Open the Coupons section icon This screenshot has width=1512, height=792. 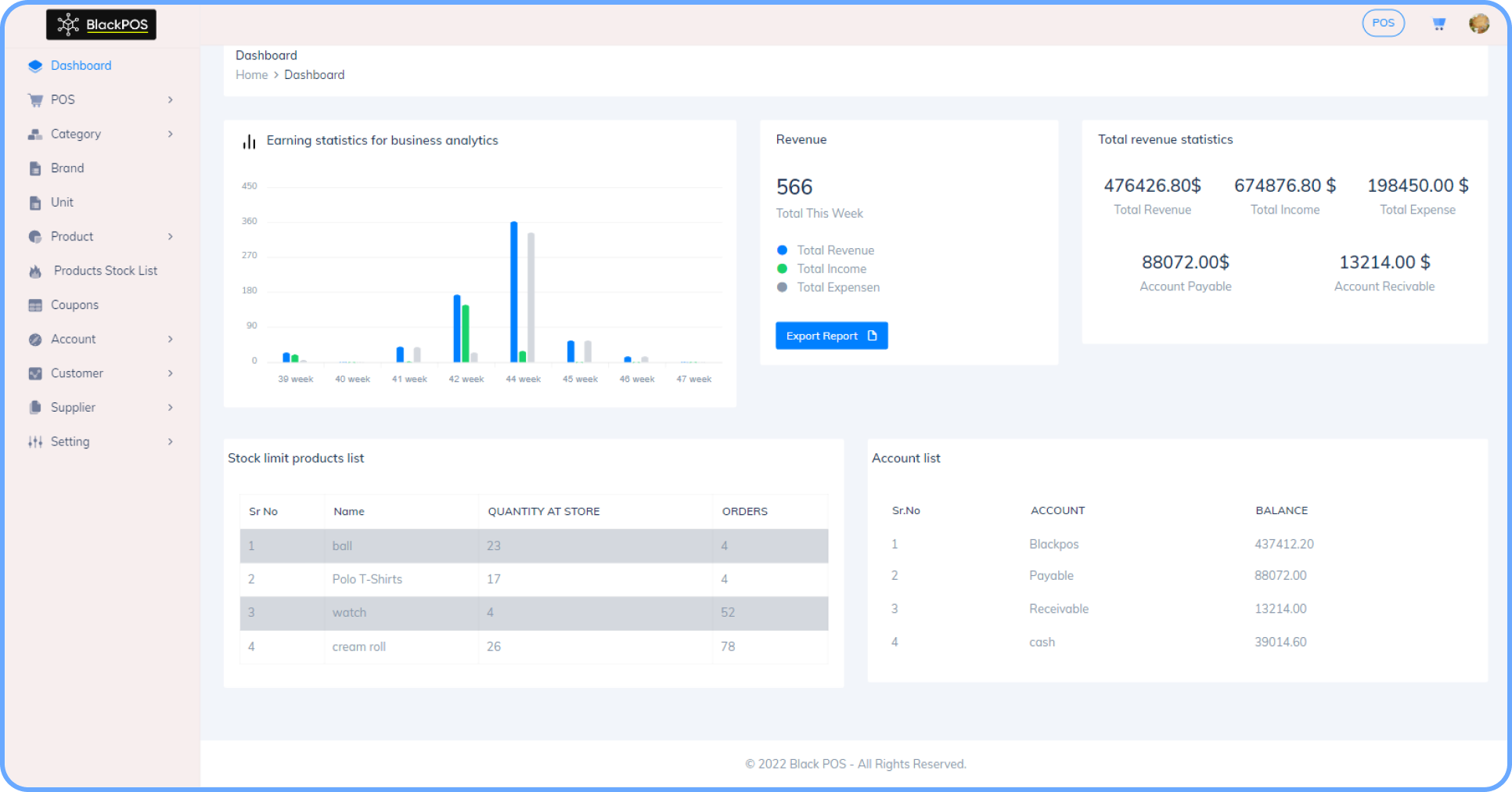click(x=35, y=304)
